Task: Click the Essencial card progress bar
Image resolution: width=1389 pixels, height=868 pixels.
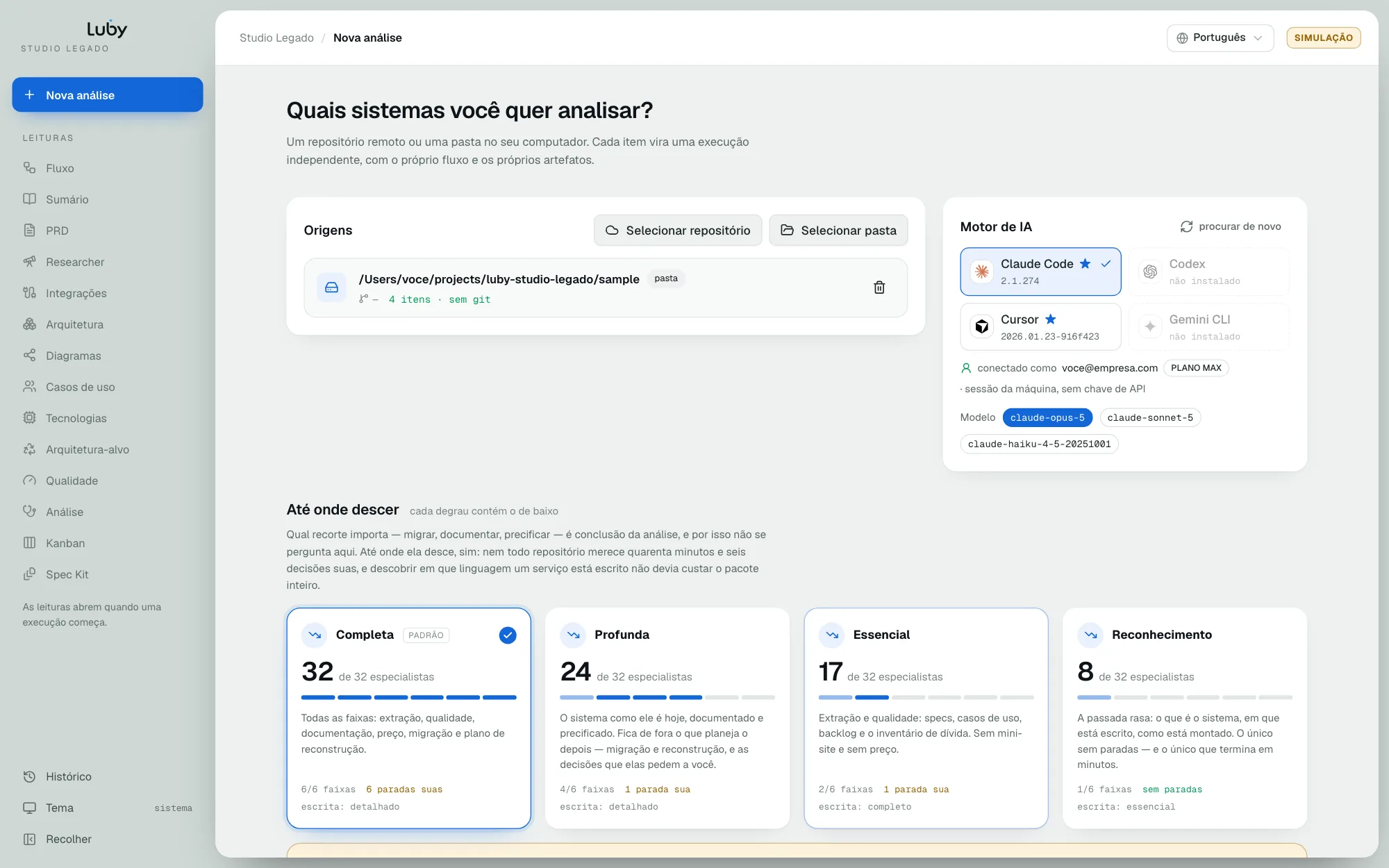Action: tap(926, 697)
